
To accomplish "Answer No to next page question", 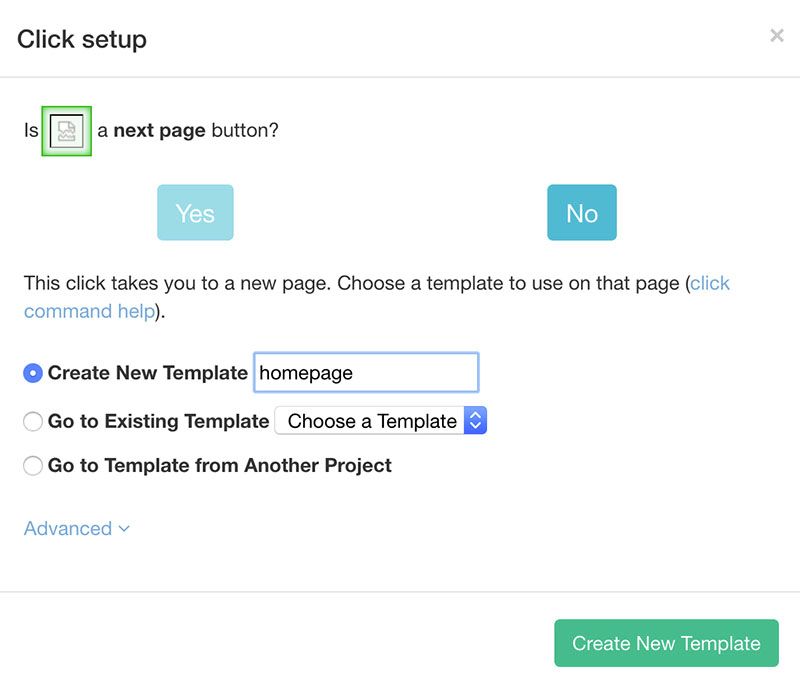I will coord(582,212).
